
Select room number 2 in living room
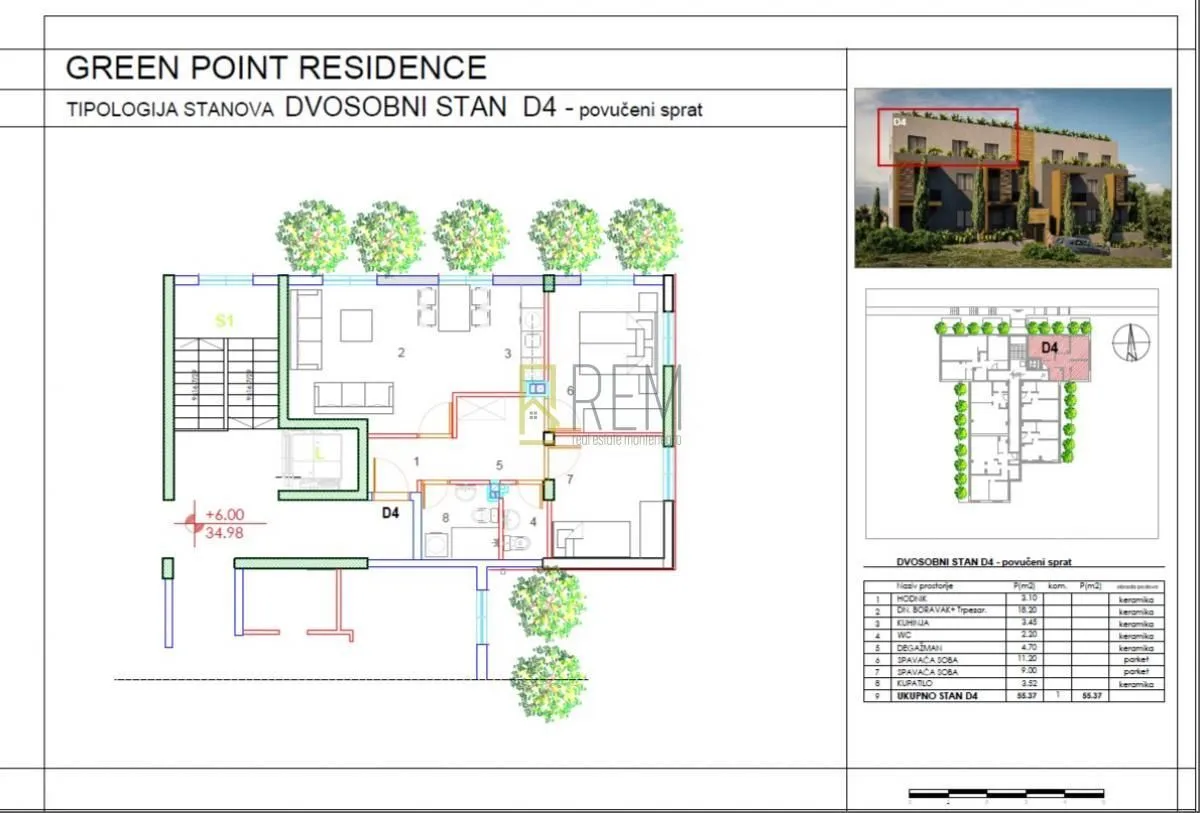[x=400, y=352]
